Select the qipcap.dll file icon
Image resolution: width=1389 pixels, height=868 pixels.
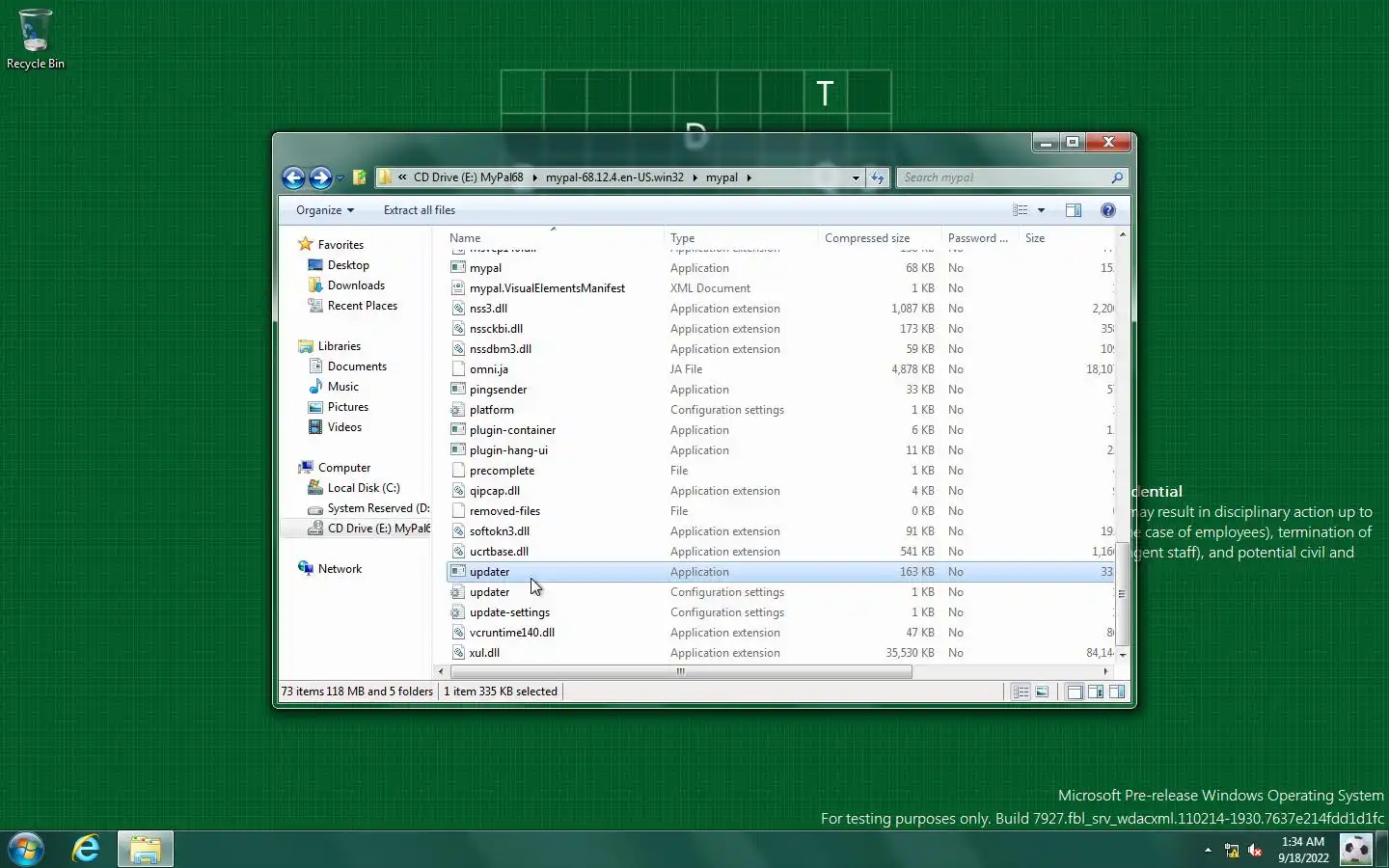pos(459,491)
